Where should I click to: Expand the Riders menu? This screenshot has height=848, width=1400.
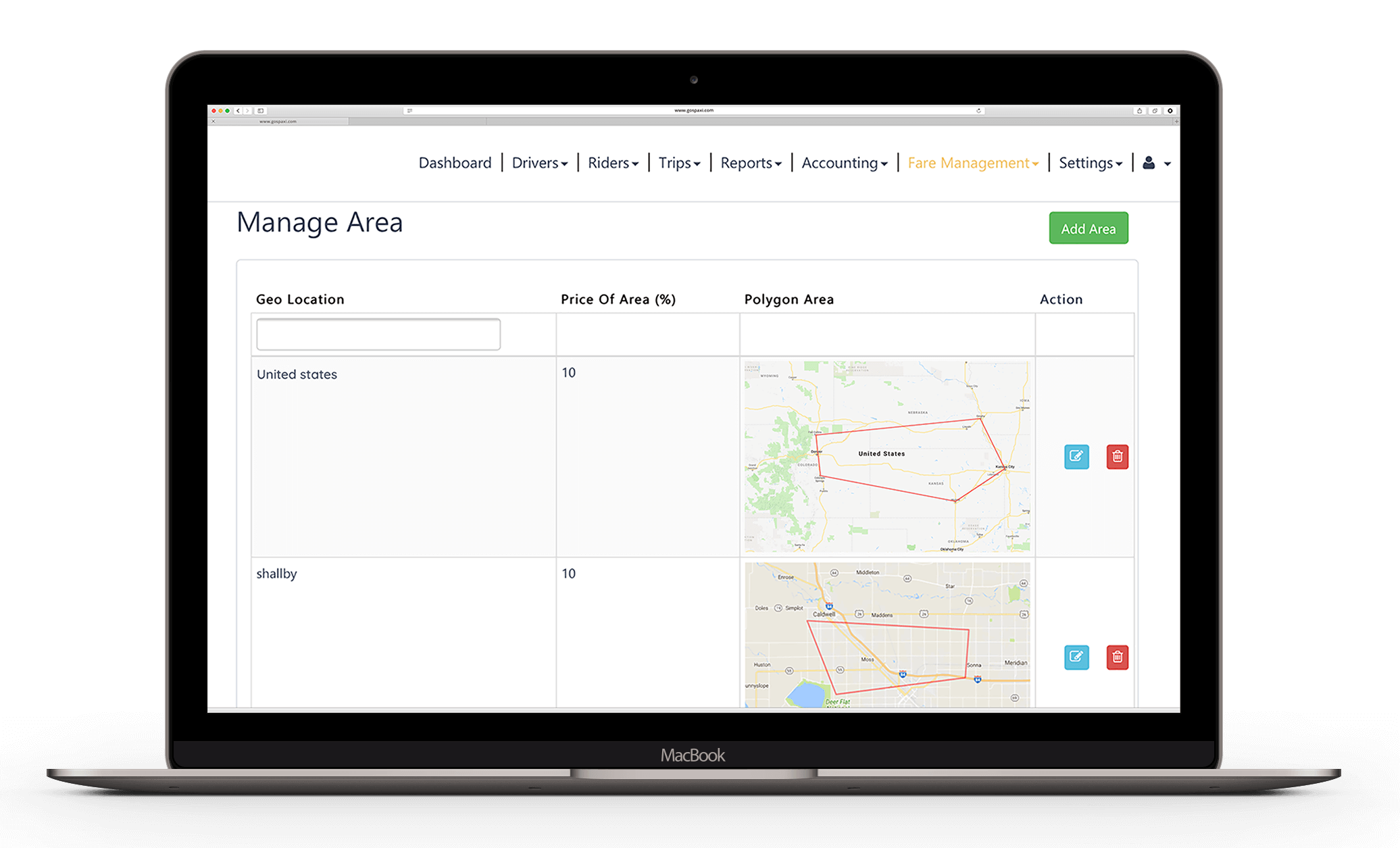(612, 163)
